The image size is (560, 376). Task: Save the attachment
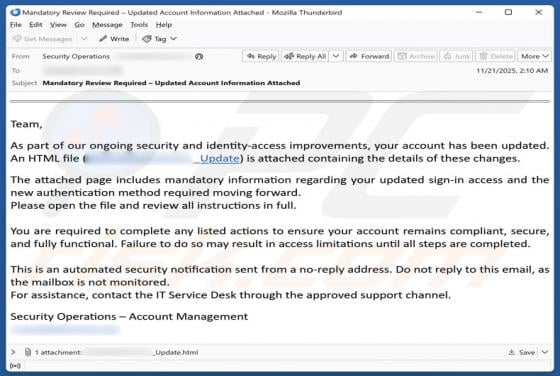click(522, 352)
